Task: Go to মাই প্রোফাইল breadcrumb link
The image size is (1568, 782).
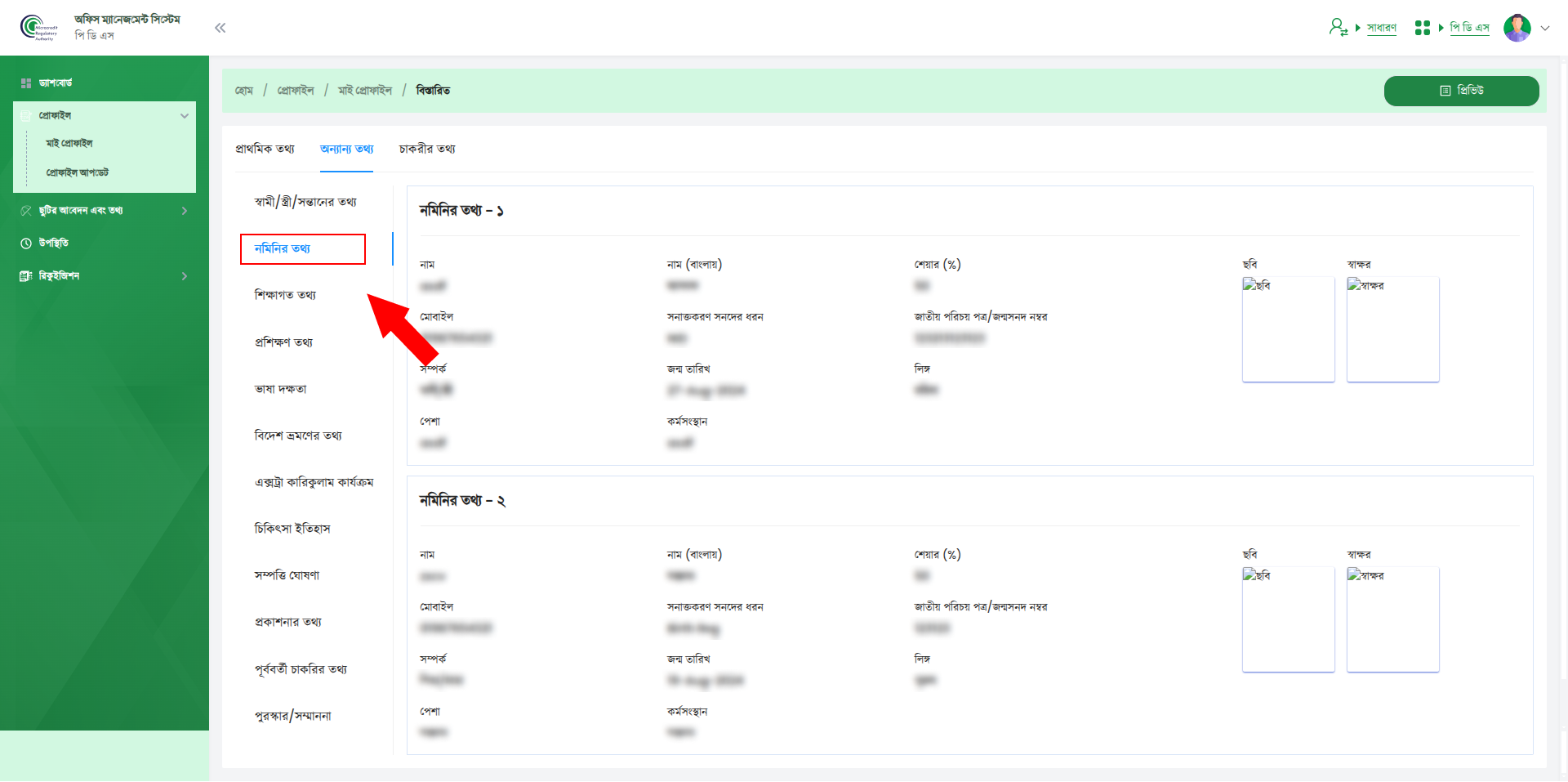Action: click(365, 91)
